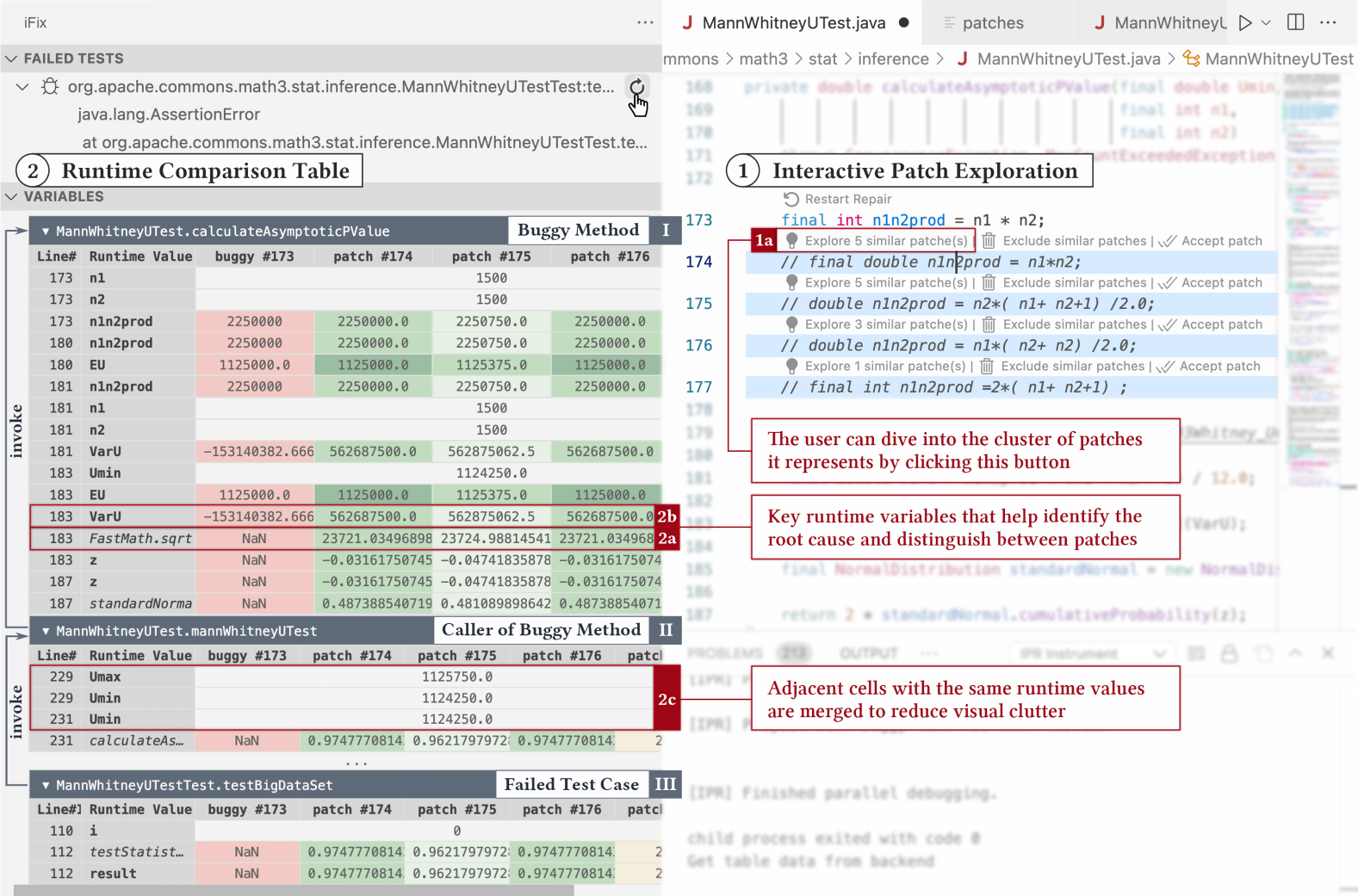This screenshot has height=896, width=1358.
Task: Click the accept checkmark icon above line 175
Action: (1167, 282)
